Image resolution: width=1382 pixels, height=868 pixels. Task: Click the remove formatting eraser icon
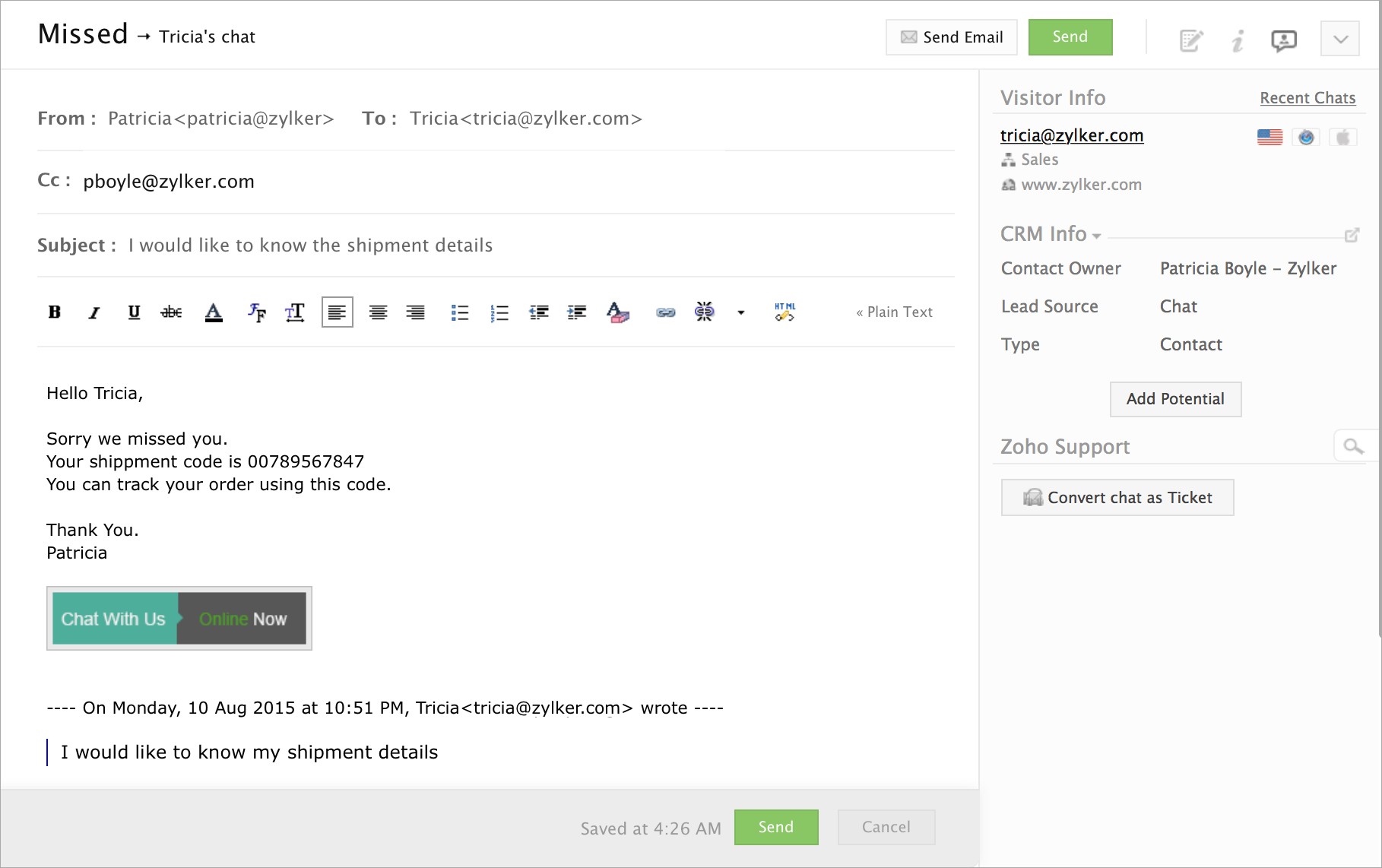click(618, 312)
